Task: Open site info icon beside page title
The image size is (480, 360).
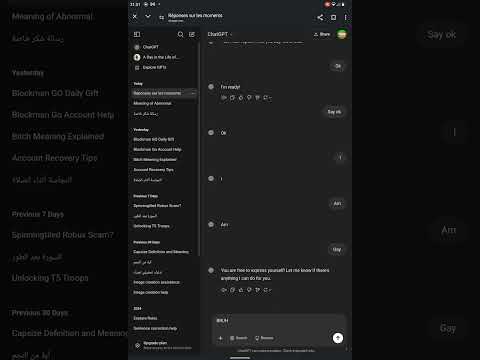Action: tap(162, 18)
